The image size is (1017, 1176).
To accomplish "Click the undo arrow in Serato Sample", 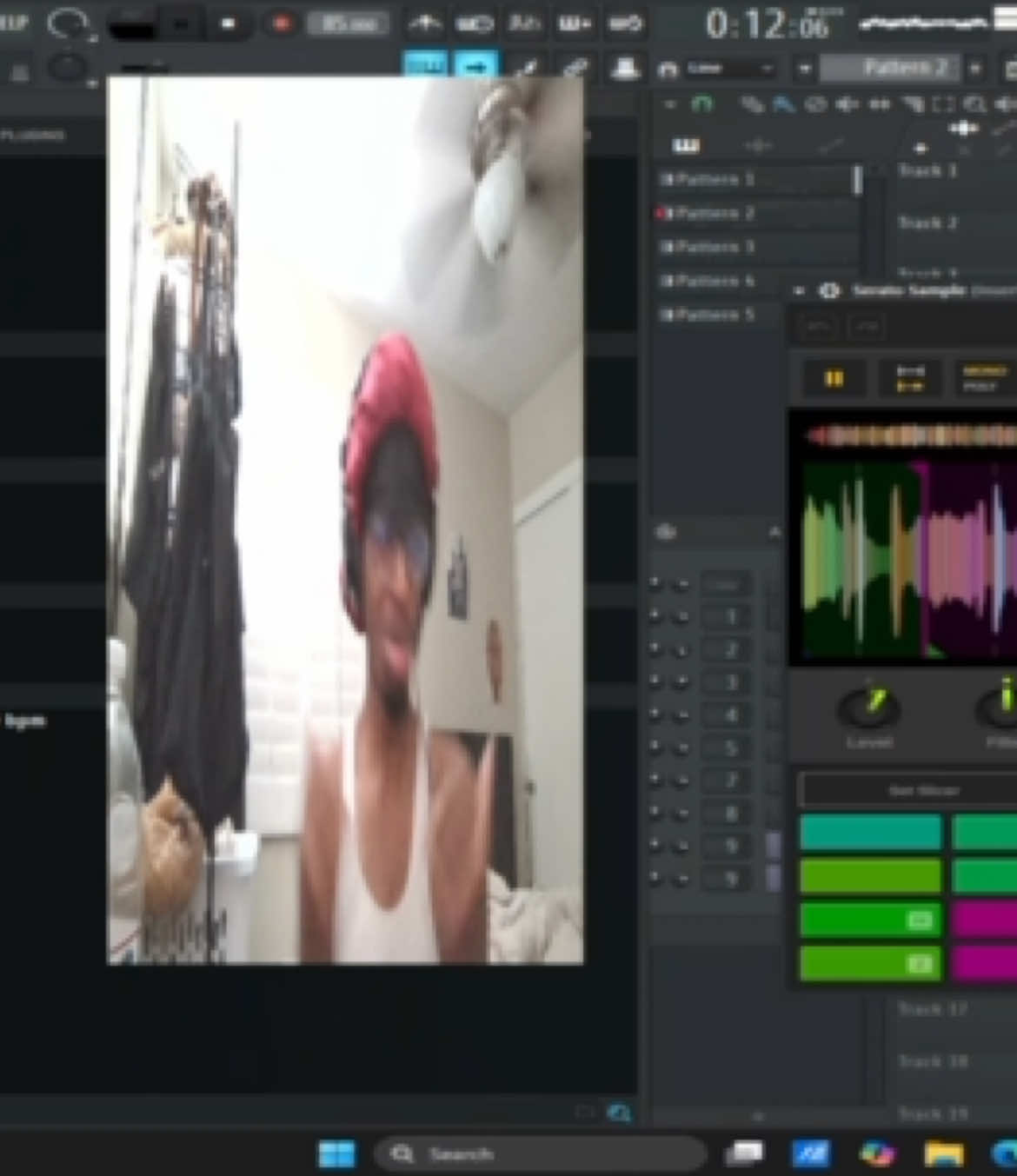I will tap(818, 327).
